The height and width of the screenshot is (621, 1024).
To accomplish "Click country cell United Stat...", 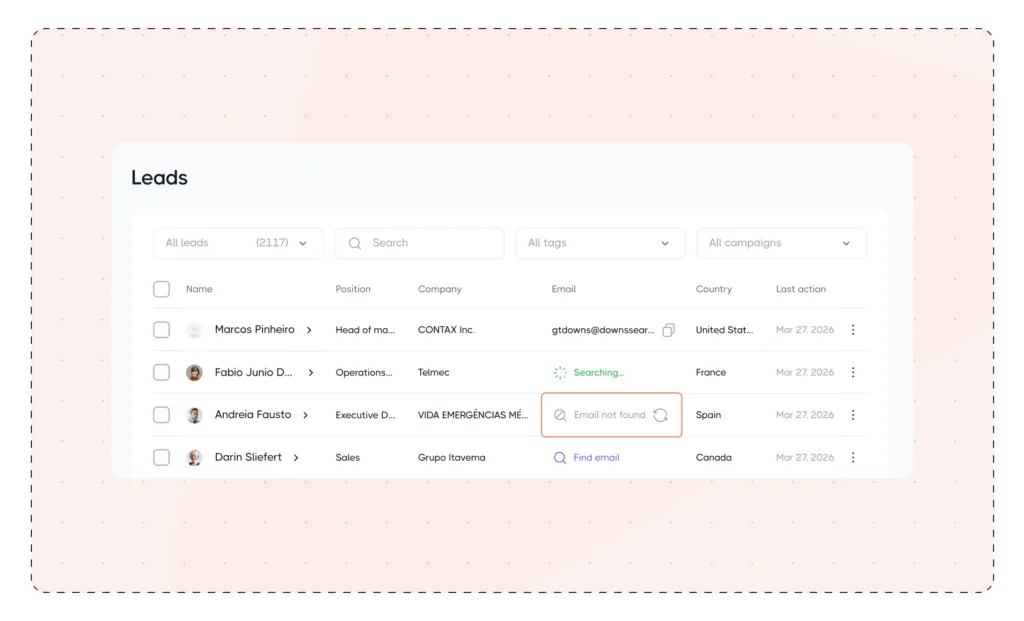I will click(x=724, y=330).
